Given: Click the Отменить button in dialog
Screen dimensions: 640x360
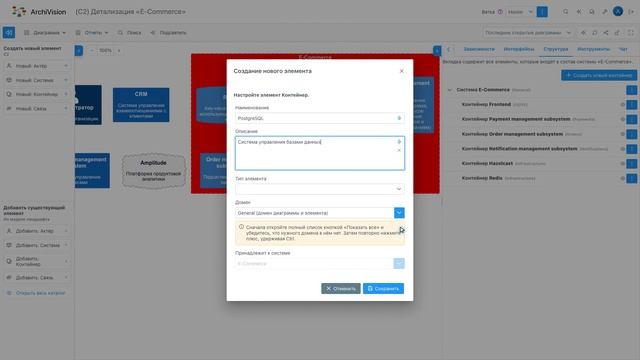Looking at the screenshot, I should (341, 289).
